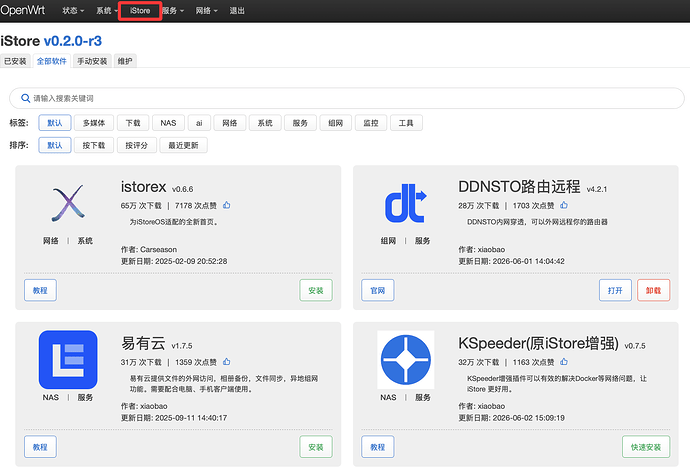Switch to the 全部软件 tab
Image resolution: width=690 pixels, height=470 pixels.
point(51,61)
